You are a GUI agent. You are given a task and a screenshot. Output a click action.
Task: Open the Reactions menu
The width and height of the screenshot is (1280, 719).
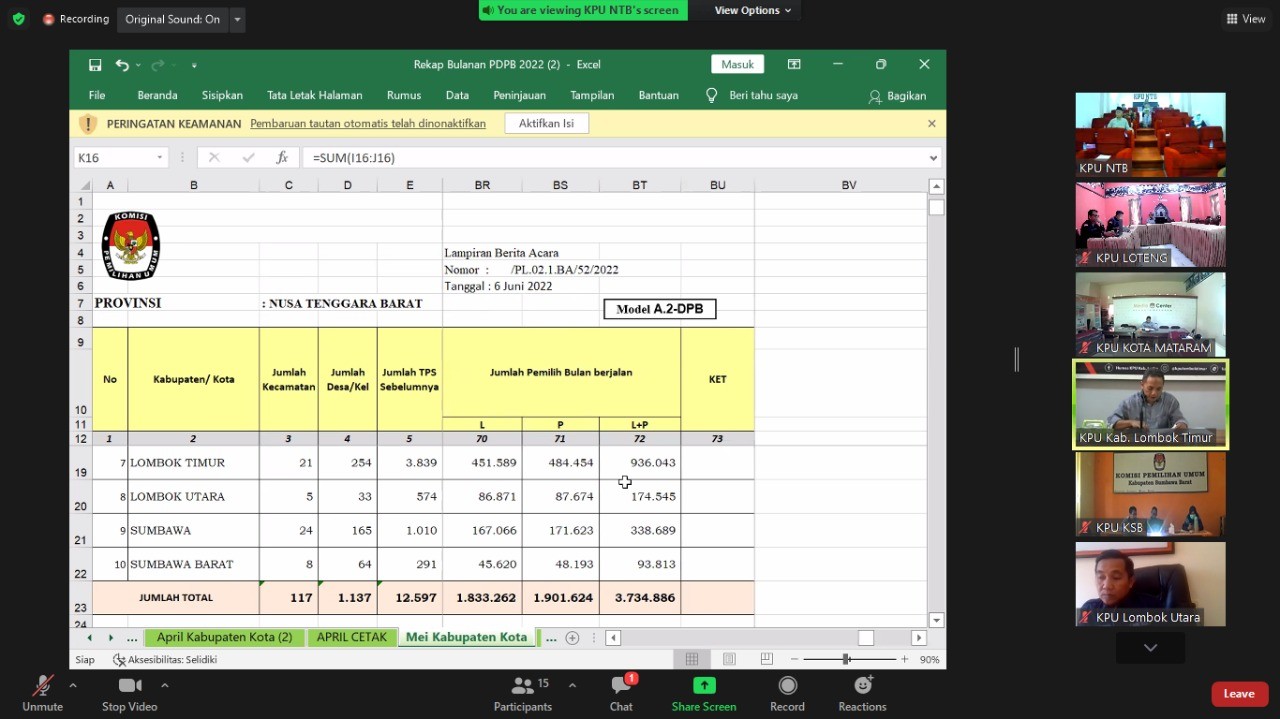pos(862,686)
